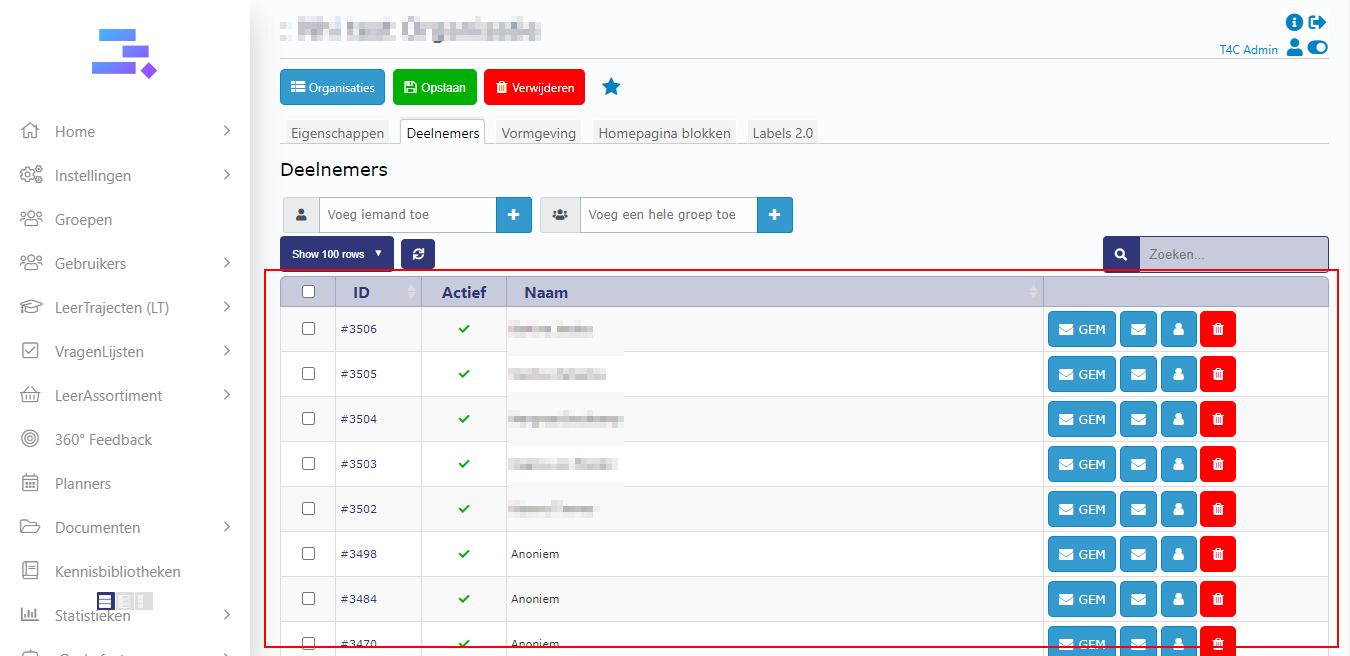The width and height of the screenshot is (1350, 656).
Task: Tick the checkbox for row #3498
Action: pos(308,554)
